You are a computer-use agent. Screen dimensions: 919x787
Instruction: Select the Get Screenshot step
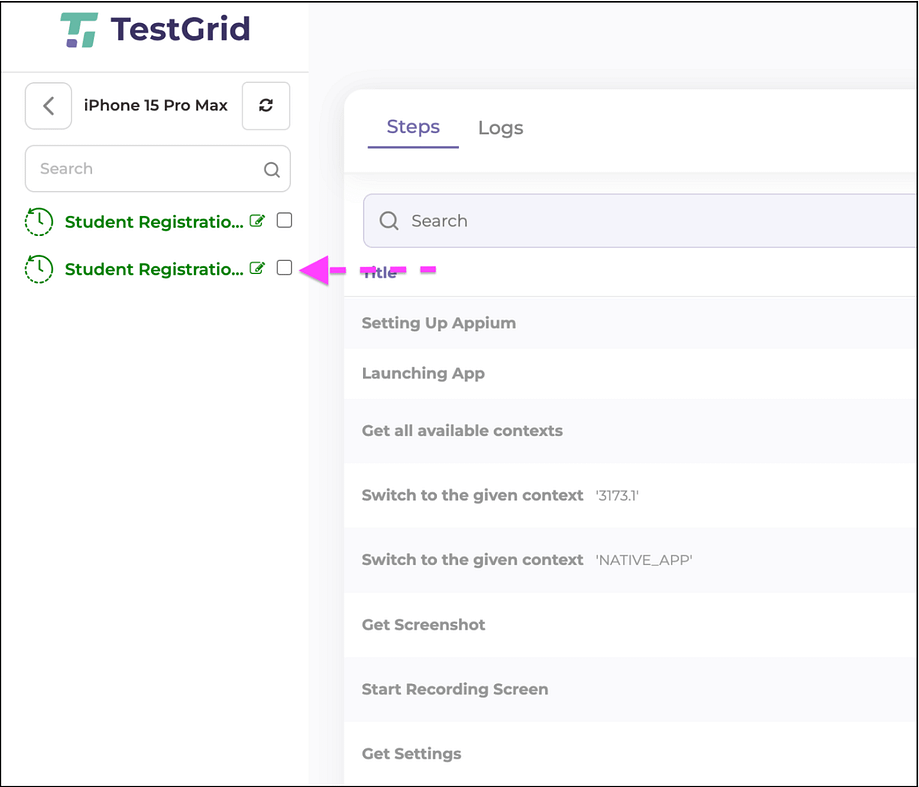630,625
